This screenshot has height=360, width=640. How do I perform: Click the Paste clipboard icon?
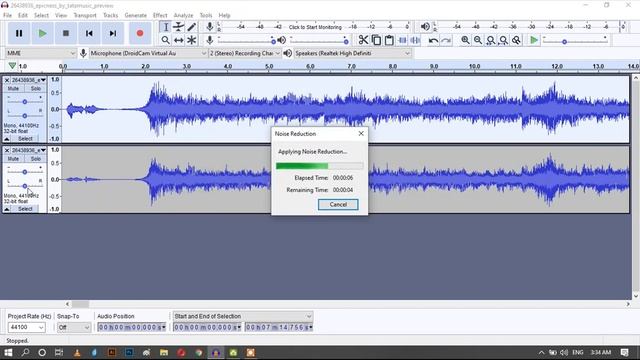(x=389, y=40)
